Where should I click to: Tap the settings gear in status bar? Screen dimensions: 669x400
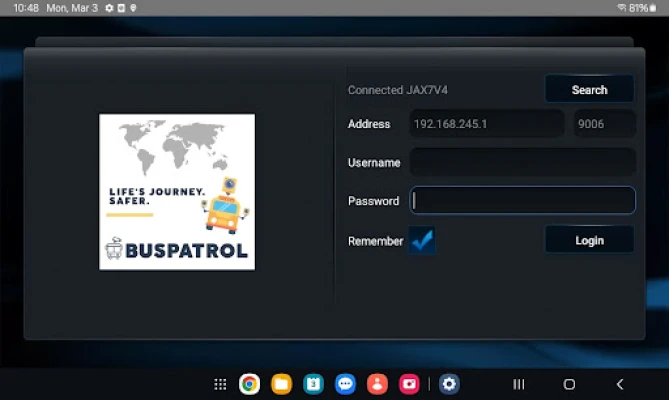[109, 8]
